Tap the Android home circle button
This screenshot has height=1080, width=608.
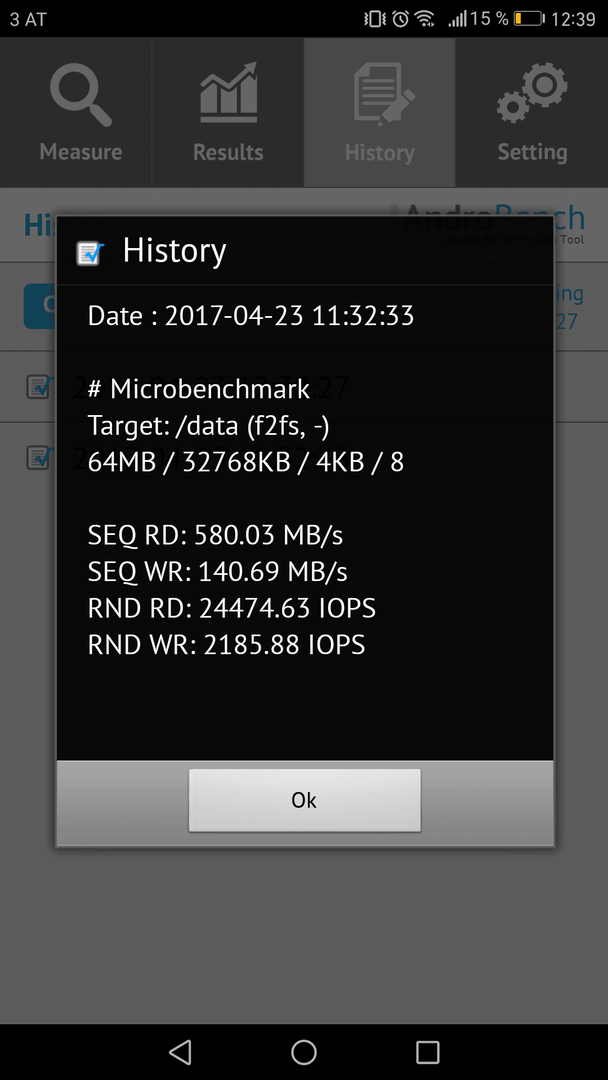304,1052
